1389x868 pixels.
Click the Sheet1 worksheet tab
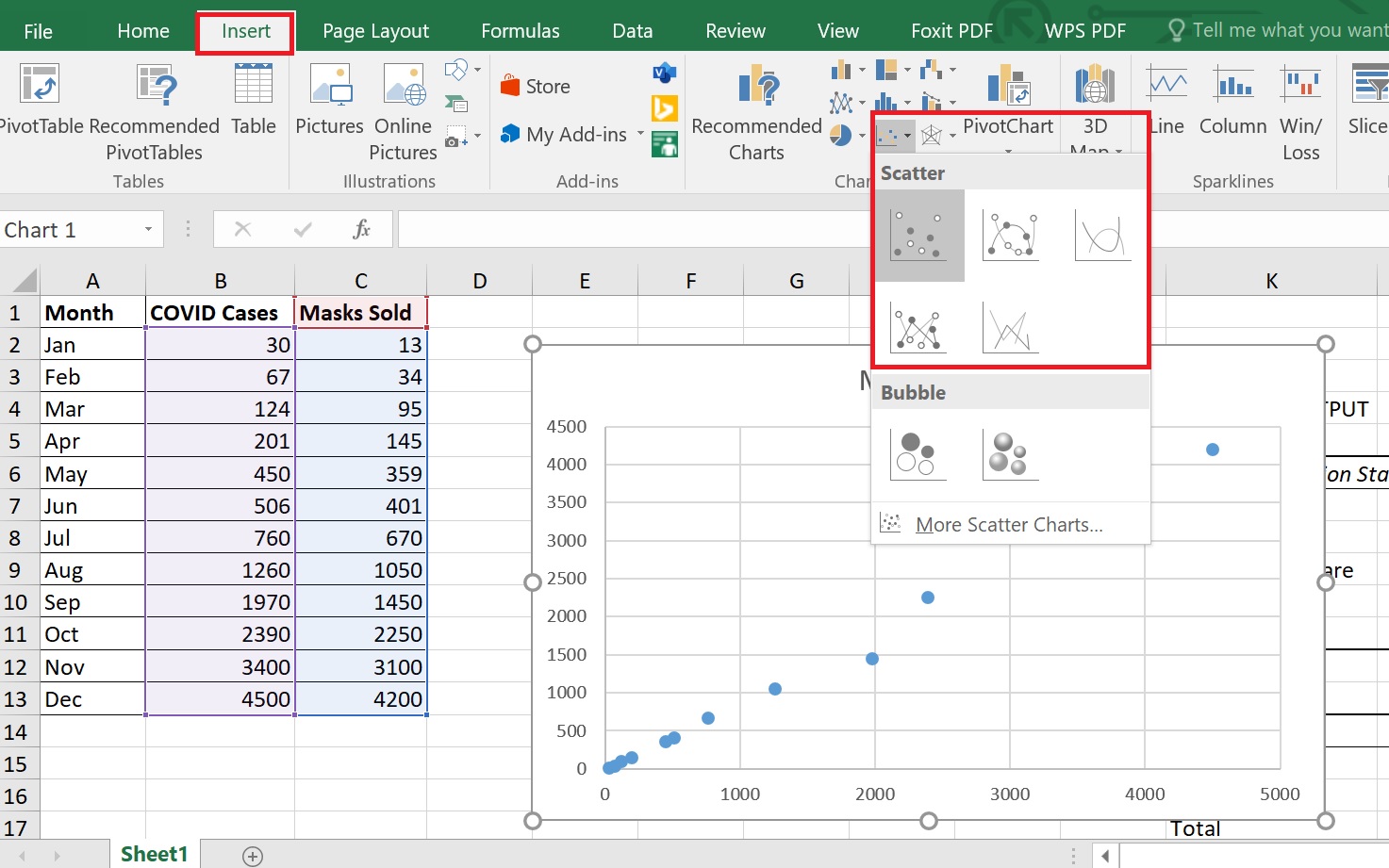pos(154,854)
